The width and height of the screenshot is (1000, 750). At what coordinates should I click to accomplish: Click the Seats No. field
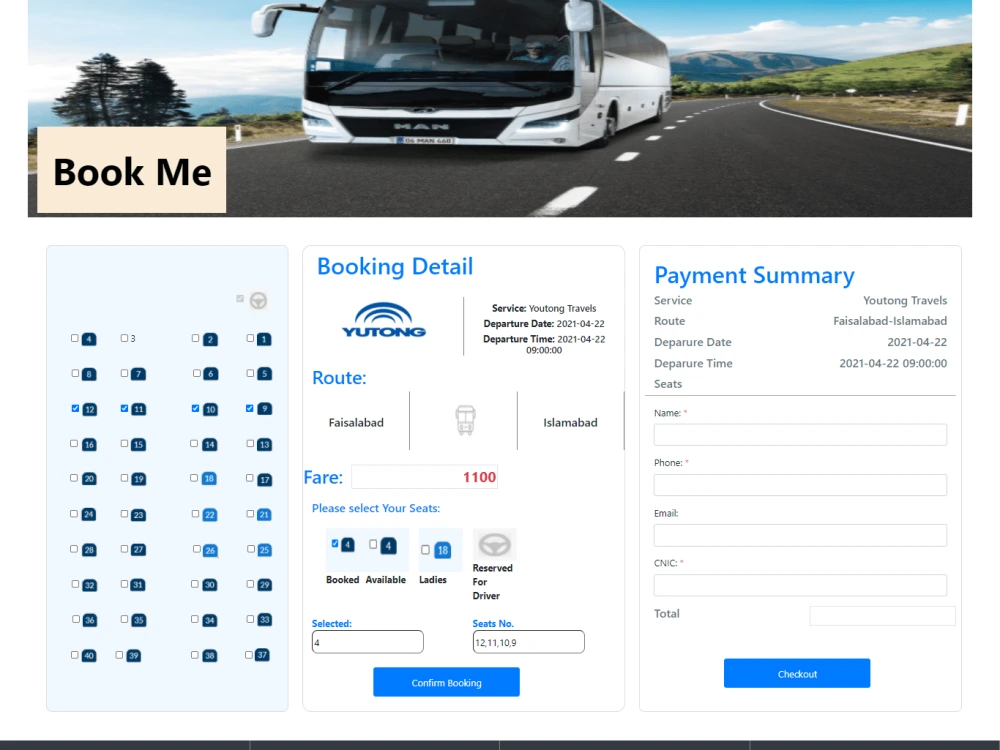529,642
